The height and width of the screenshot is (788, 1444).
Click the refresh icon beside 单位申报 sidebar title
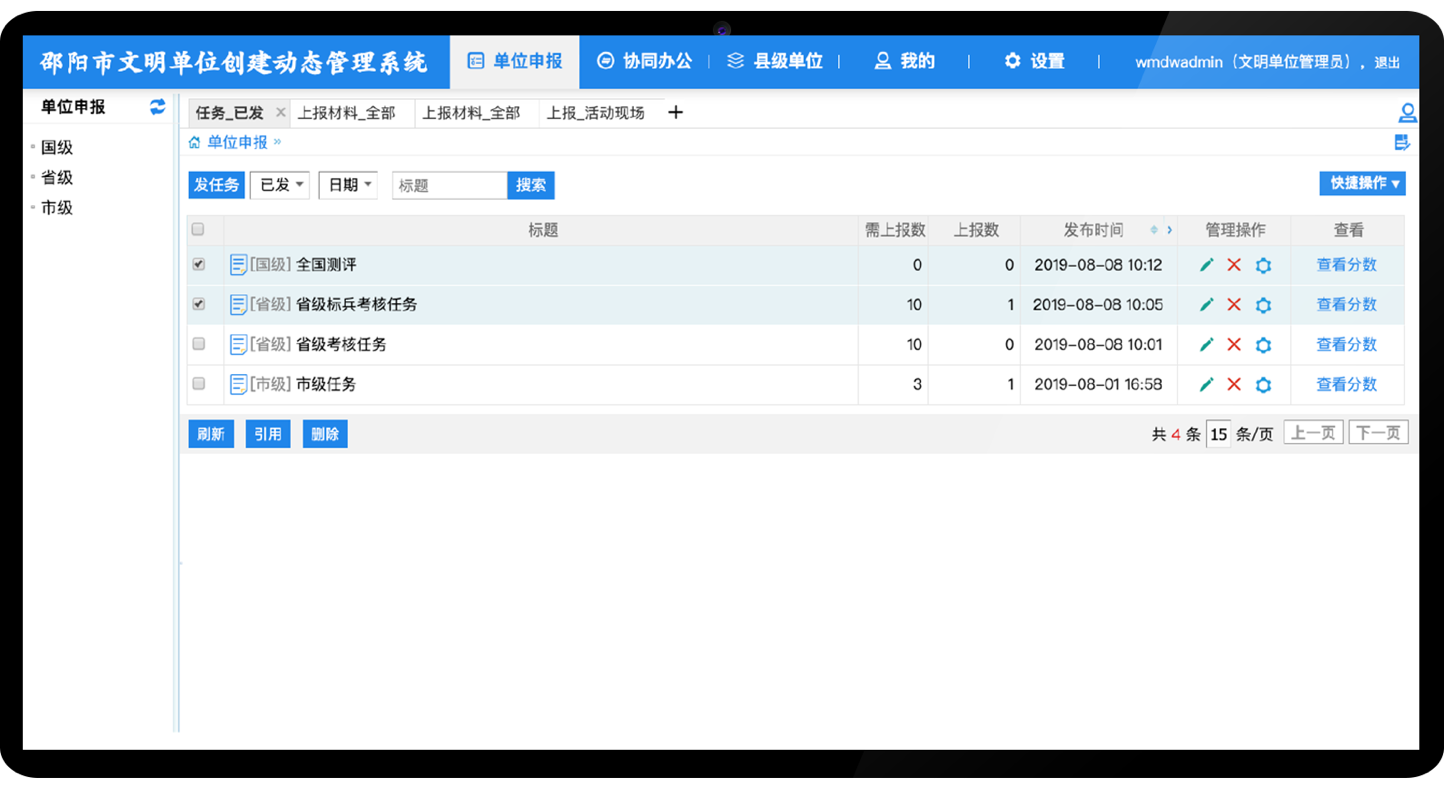(157, 107)
